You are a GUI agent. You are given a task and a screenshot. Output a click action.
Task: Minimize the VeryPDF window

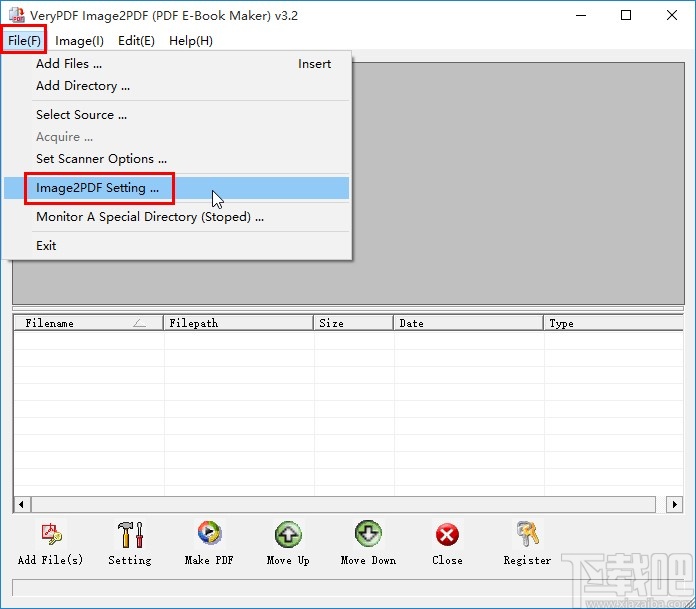click(x=581, y=16)
